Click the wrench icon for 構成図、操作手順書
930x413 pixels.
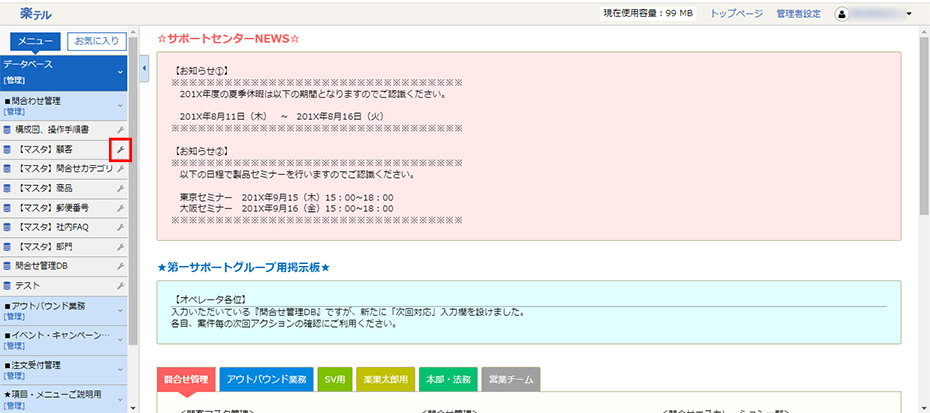[120, 130]
